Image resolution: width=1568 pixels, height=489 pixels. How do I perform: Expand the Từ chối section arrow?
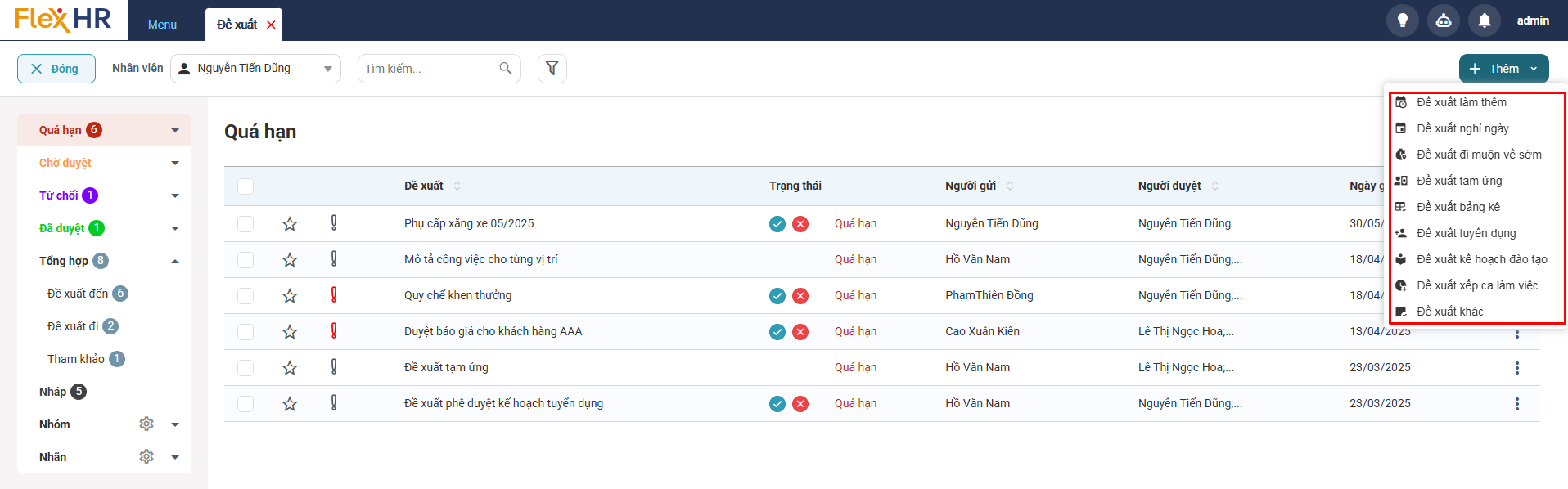pos(175,195)
